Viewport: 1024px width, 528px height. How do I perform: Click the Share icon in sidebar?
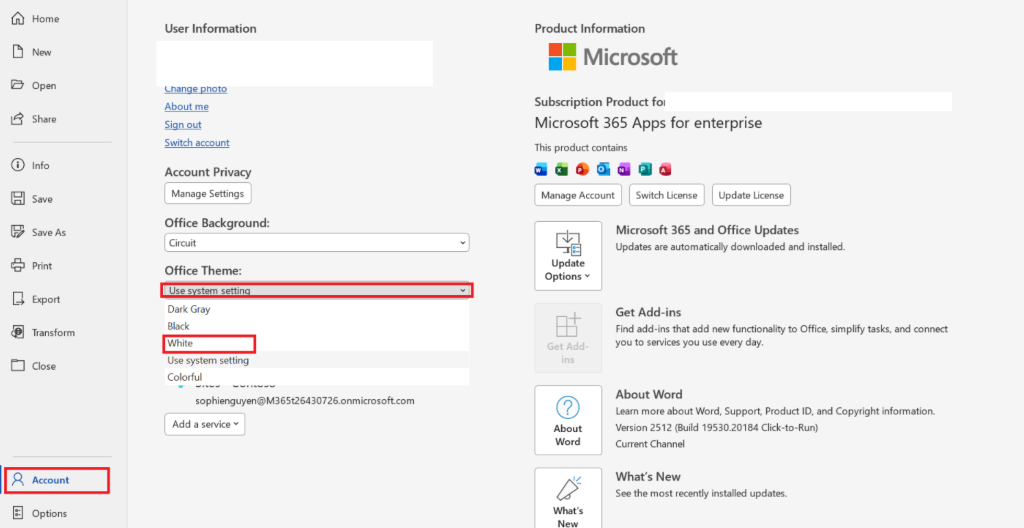[x=18, y=119]
